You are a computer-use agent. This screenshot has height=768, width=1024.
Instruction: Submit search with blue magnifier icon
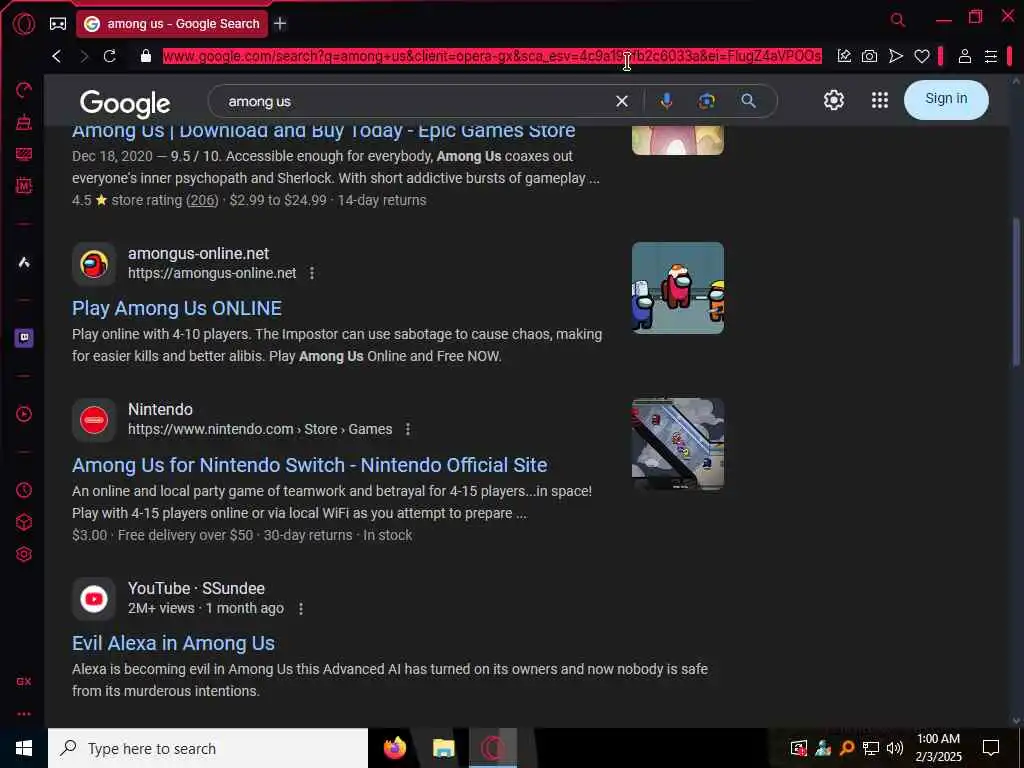tap(748, 101)
